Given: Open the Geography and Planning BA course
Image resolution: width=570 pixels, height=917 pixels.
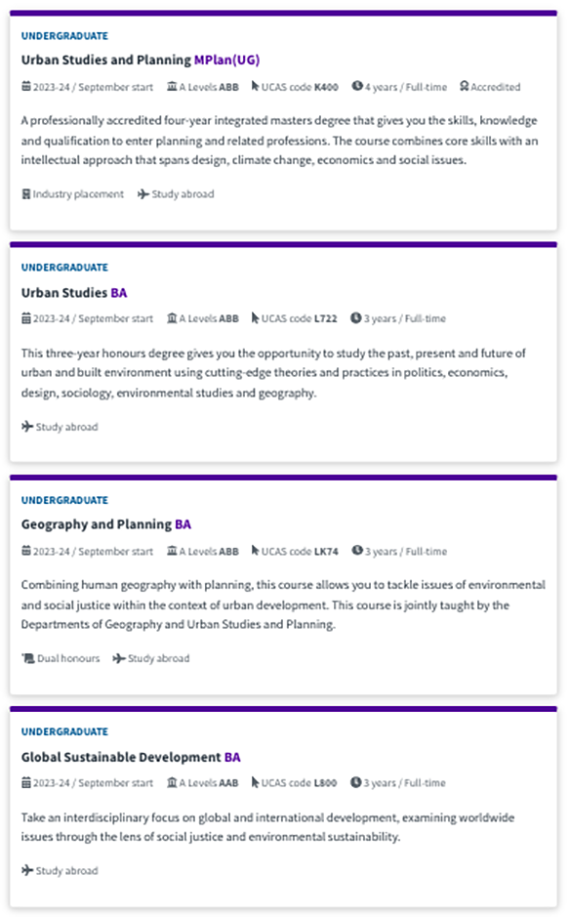Looking at the screenshot, I should click(x=106, y=525).
